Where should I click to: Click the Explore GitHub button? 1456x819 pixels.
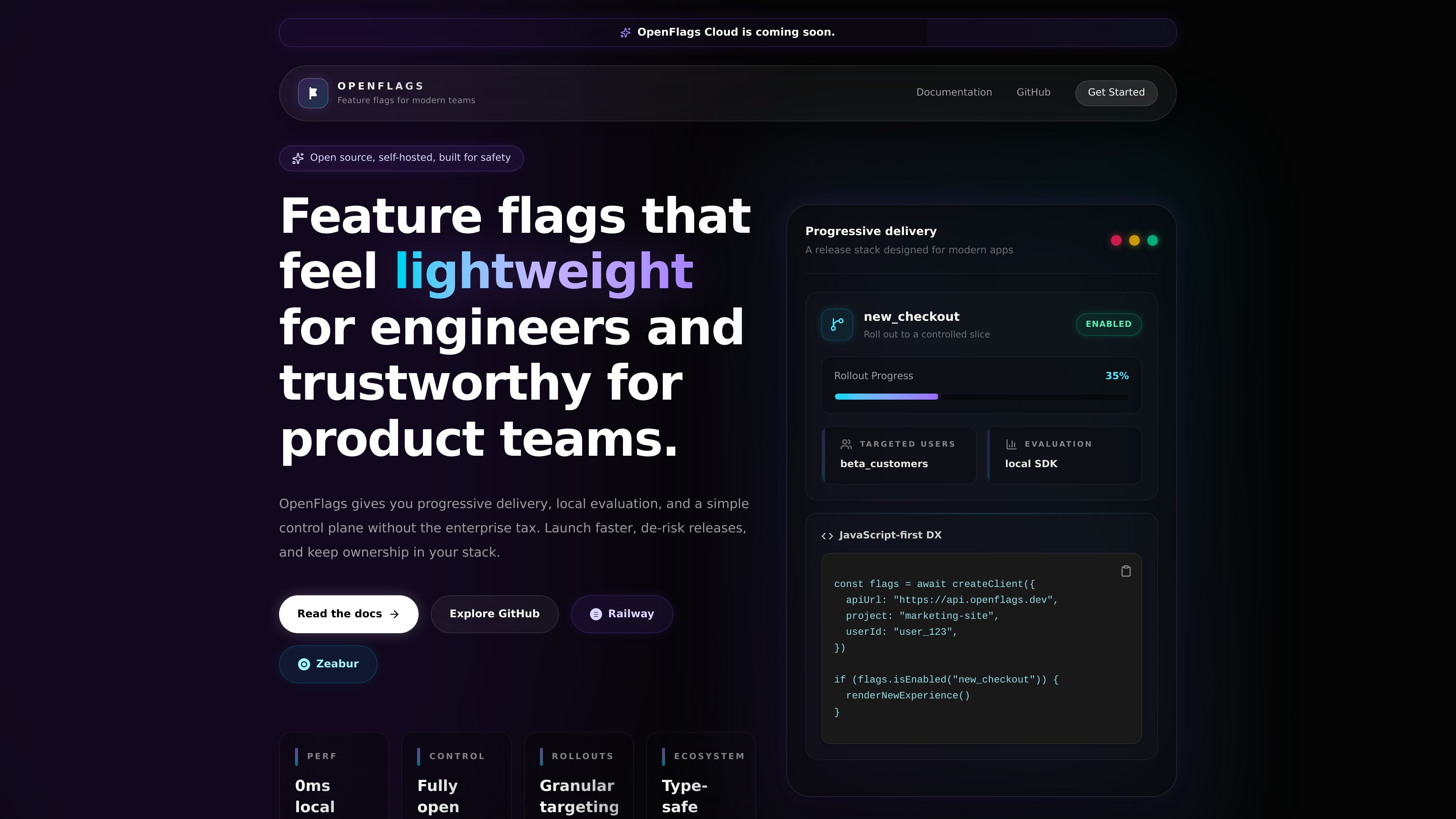point(494,614)
